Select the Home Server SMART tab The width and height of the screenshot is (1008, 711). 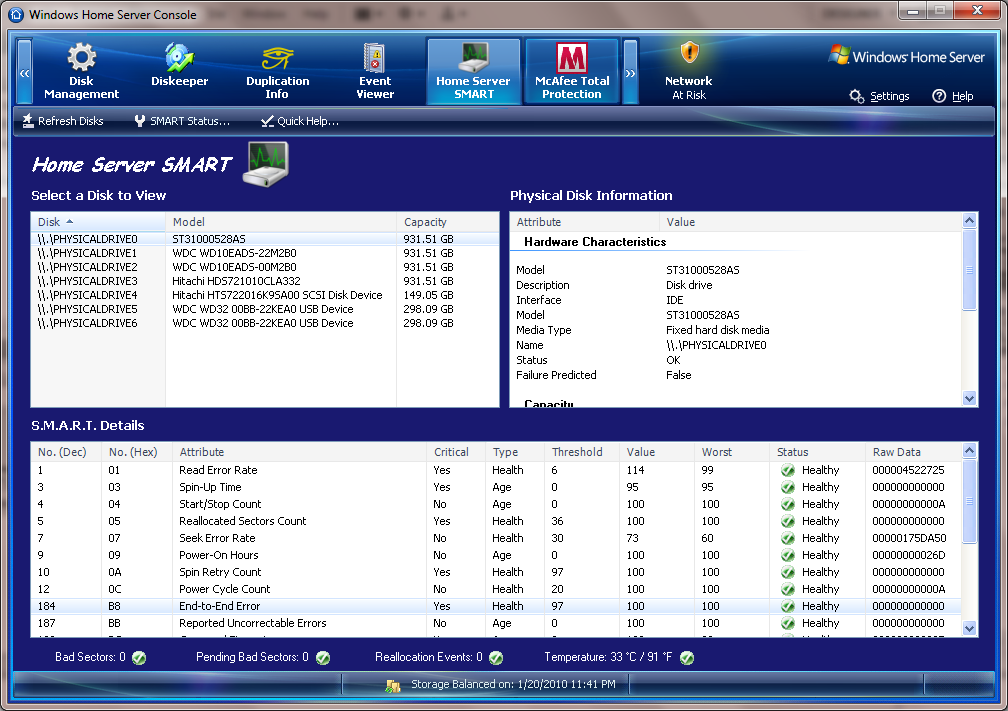[473, 71]
